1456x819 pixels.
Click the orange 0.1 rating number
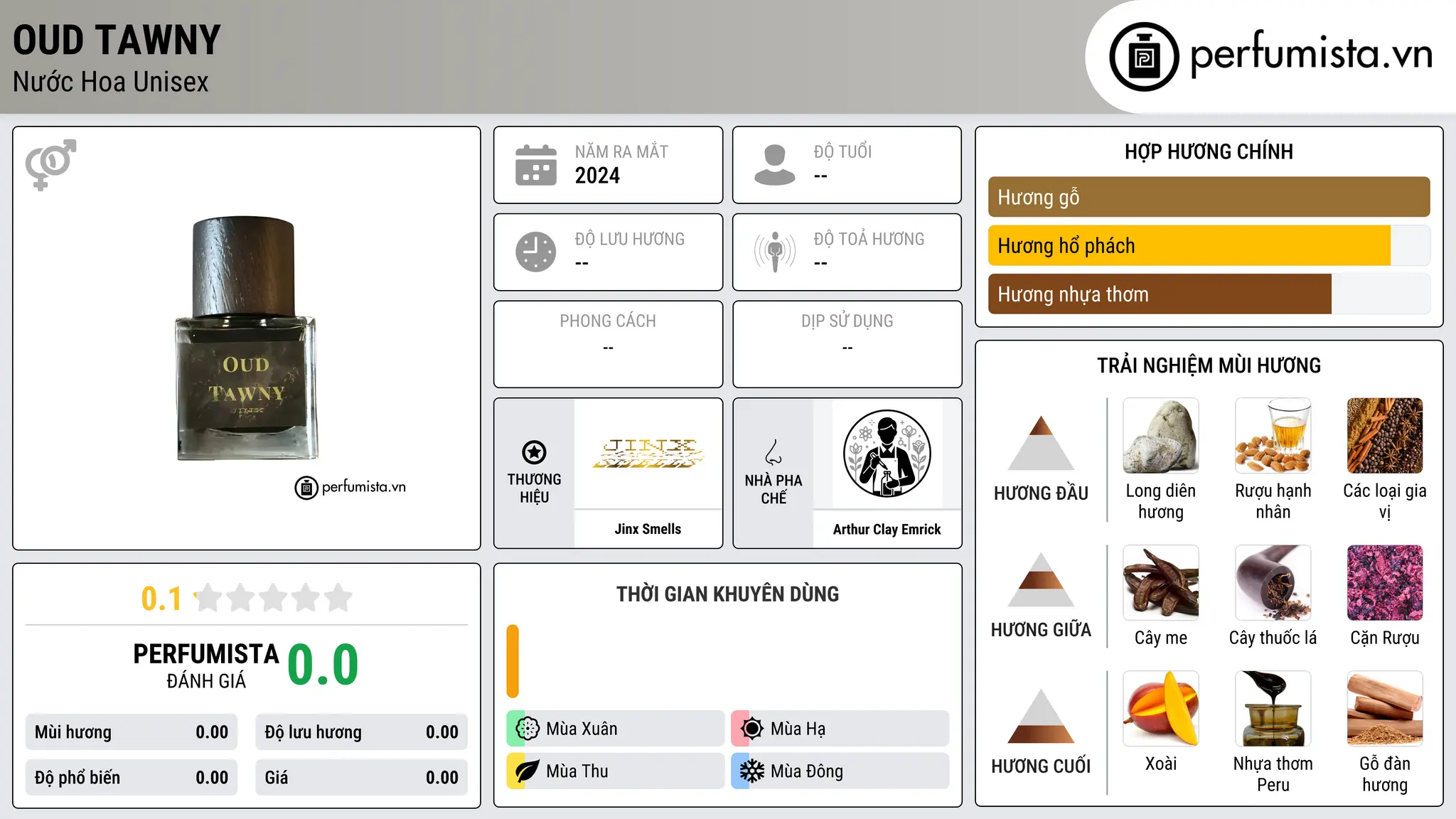tap(161, 599)
